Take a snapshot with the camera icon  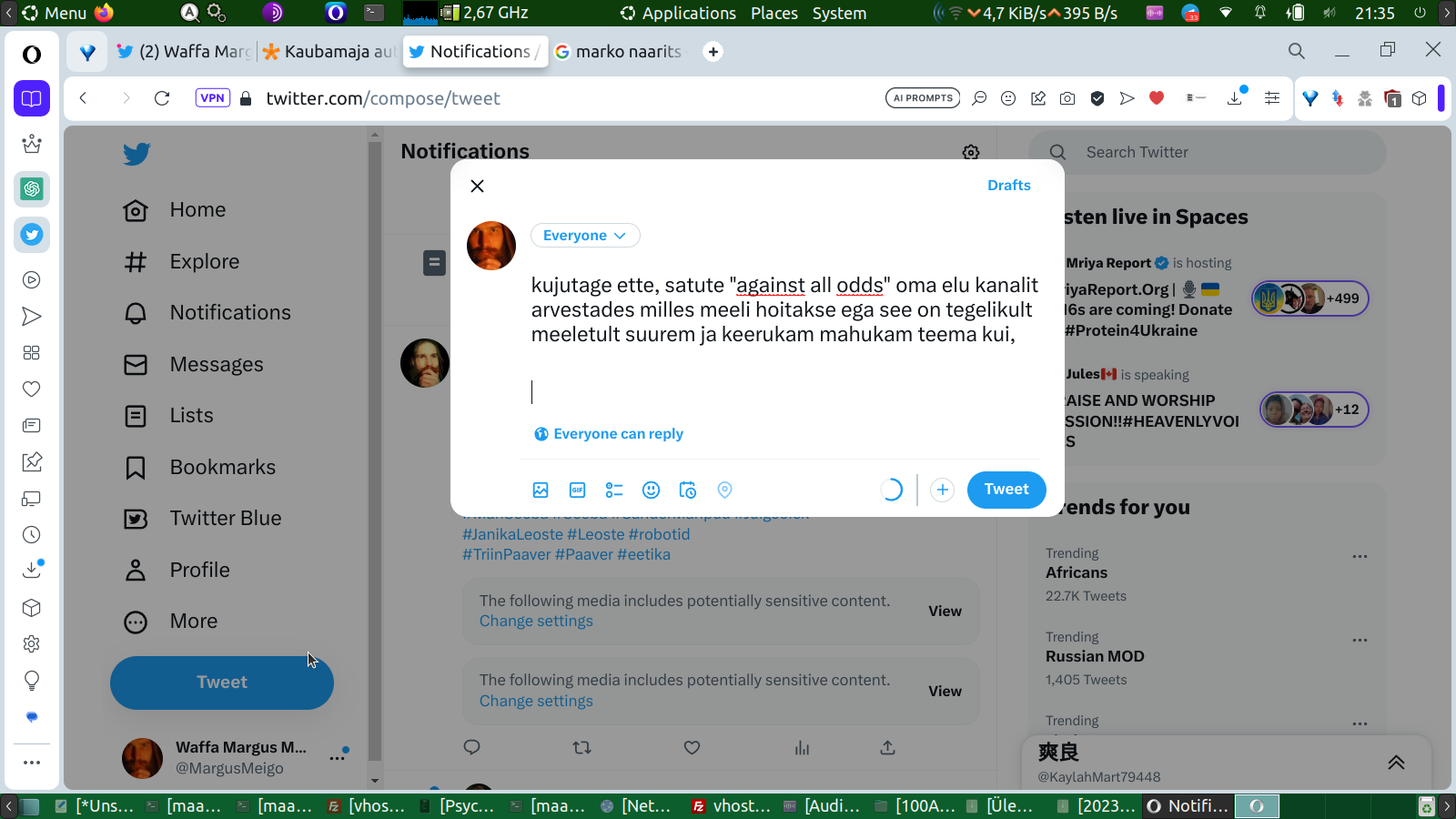[x=1067, y=98]
